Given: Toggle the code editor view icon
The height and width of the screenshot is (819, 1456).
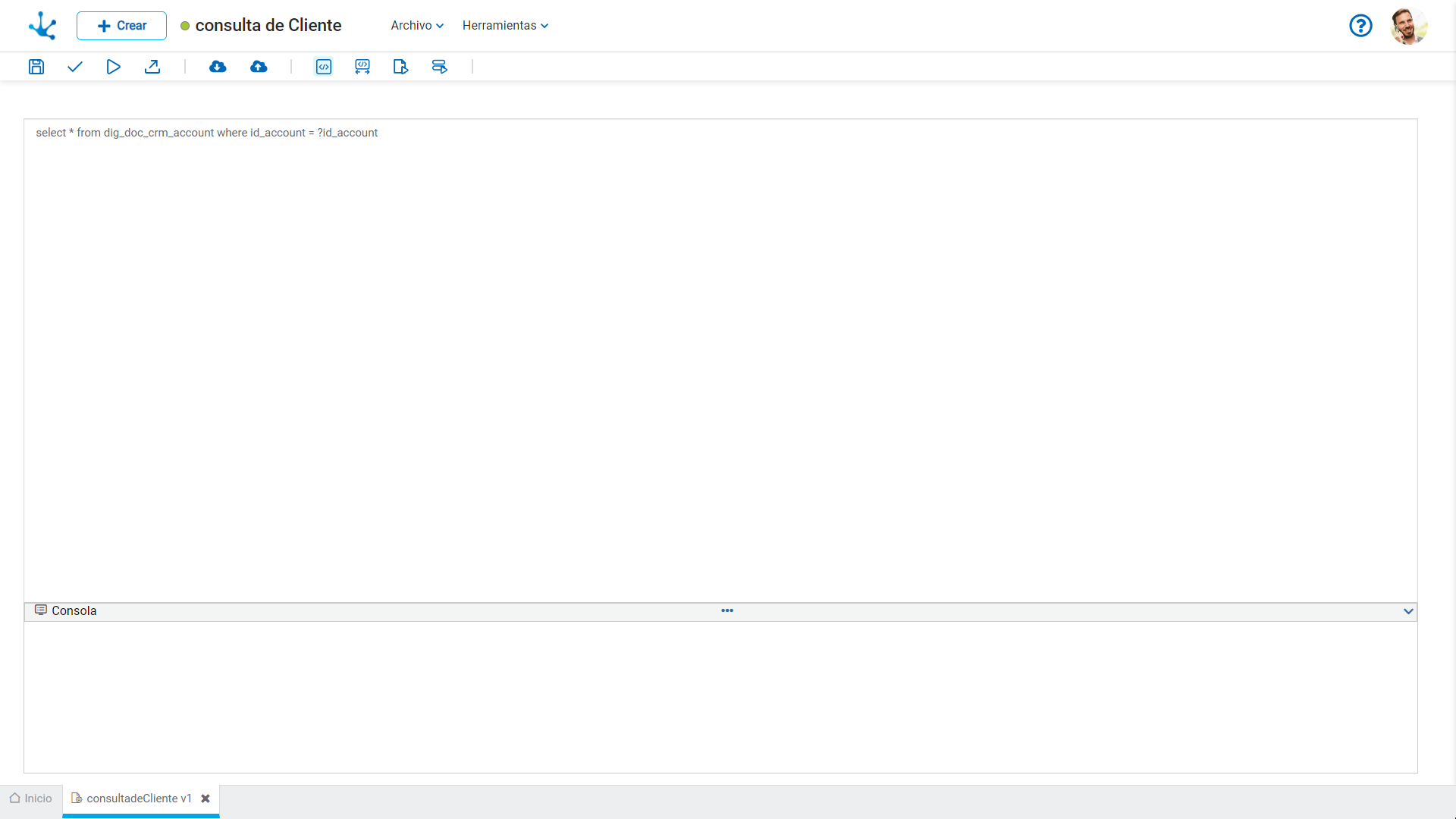Looking at the screenshot, I should point(324,67).
